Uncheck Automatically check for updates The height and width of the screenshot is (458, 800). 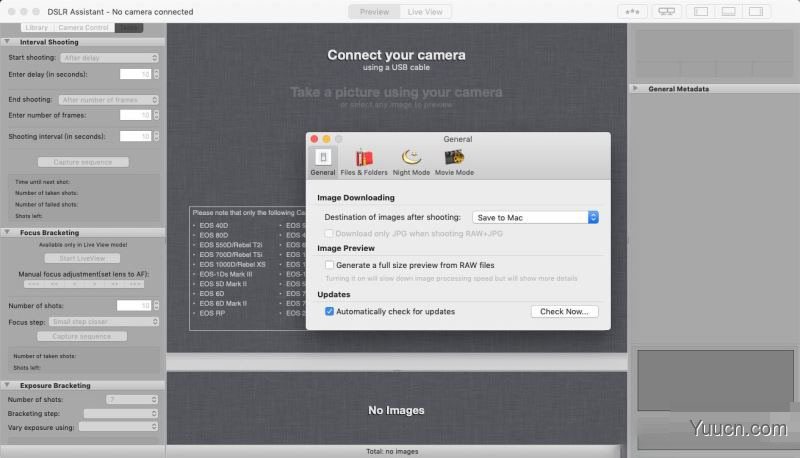click(330, 311)
